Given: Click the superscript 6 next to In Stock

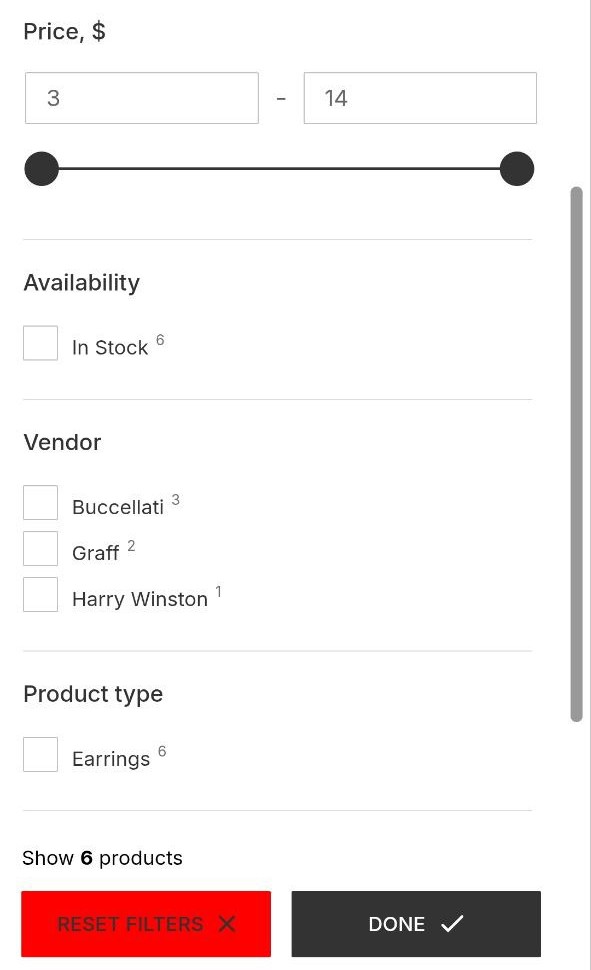Looking at the screenshot, I should [160, 339].
